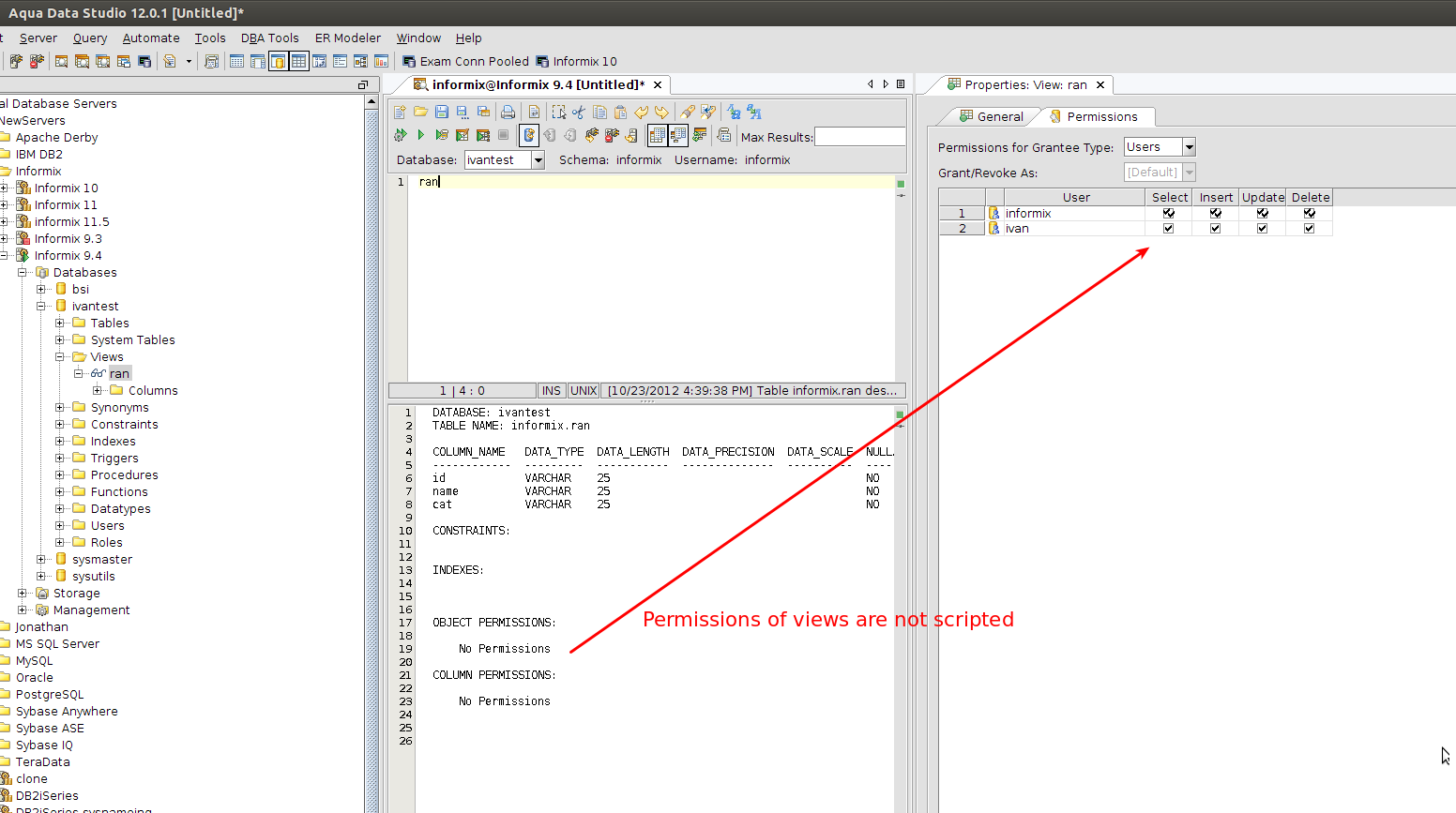The image size is (1456, 813).
Task: Switch to the General properties tab
Action: coord(992,116)
